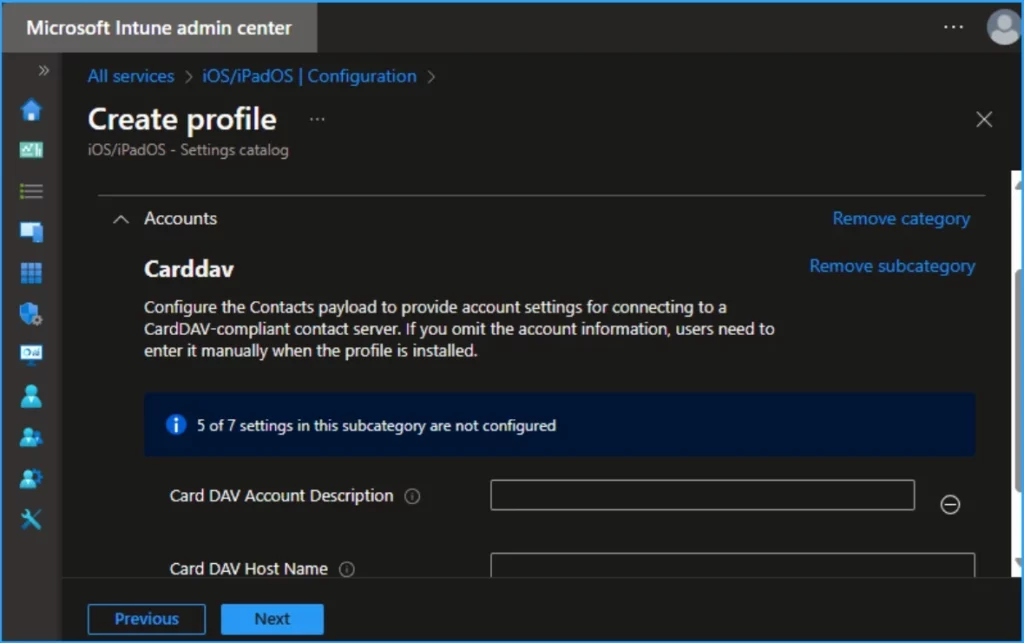
Task: Open Troubleshooting tools icon in sidebar
Action: 31,520
